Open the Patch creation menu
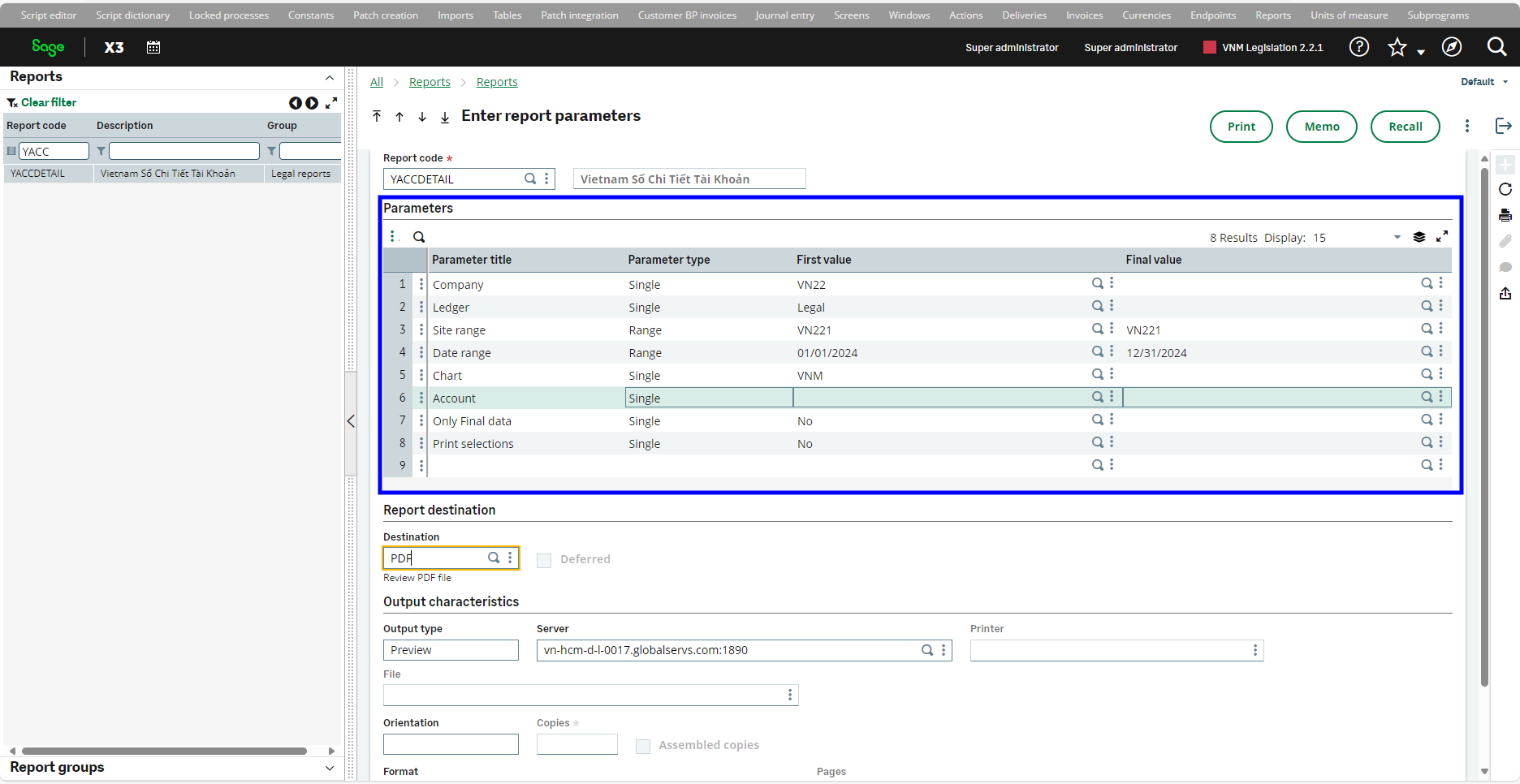Screen dimensions: 1520x784 386,15
